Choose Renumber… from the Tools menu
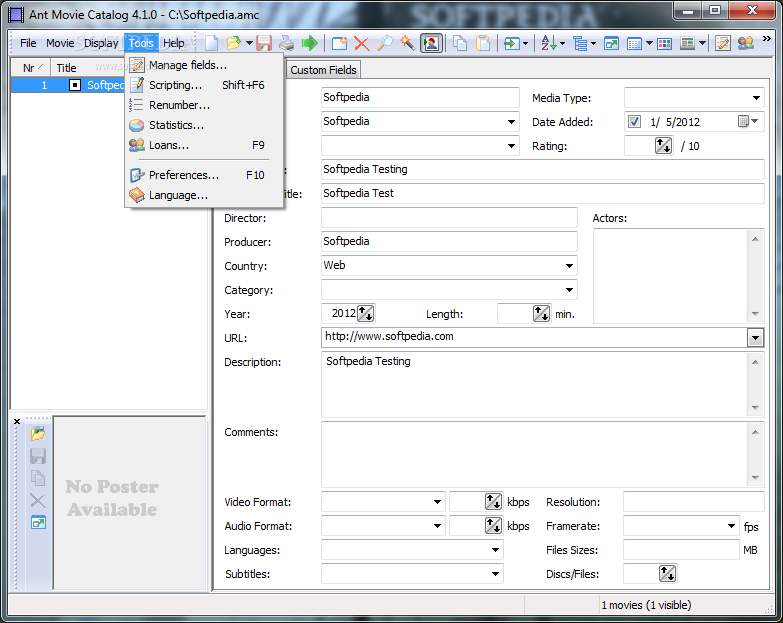The width and height of the screenshot is (783, 623). click(x=204, y=105)
